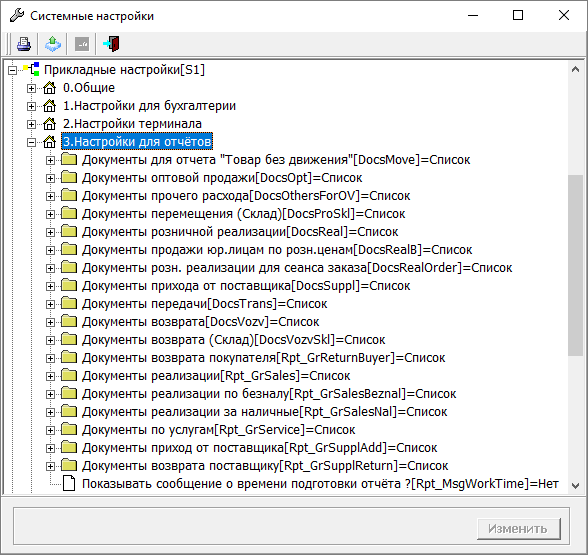588x555 pixels.
Task: Click the scrollbar up arrow
Action: (x=576, y=69)
